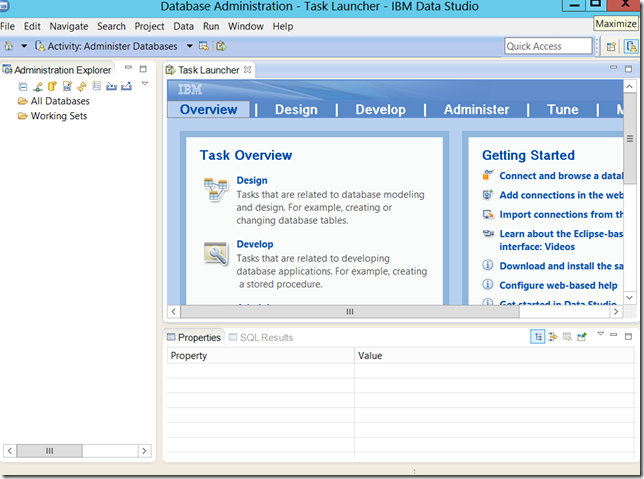
Task: Click the document list icon in Administration Explorer
Action: (x=97, y=86)
